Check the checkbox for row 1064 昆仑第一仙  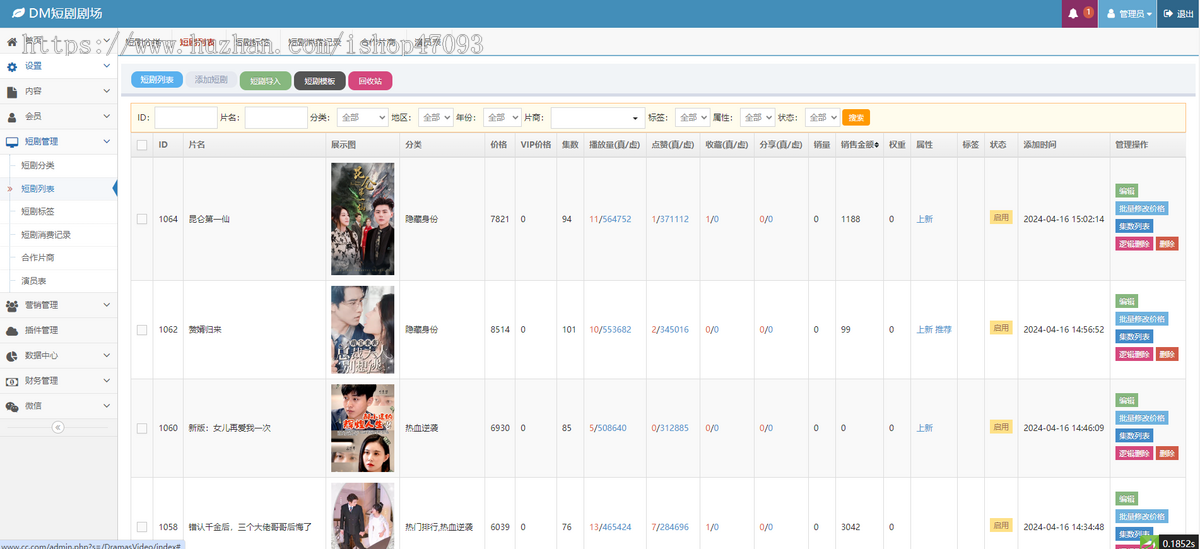[x=142, y=219]
